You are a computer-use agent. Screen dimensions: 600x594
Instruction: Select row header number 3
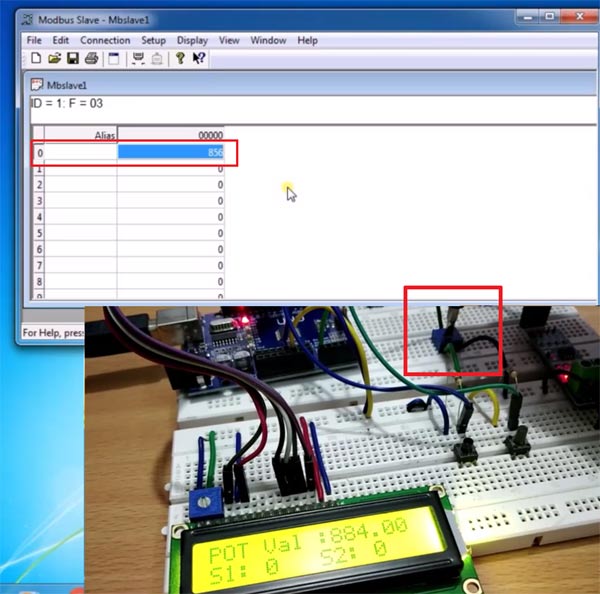pyautogui.click(x=39, y=201)
